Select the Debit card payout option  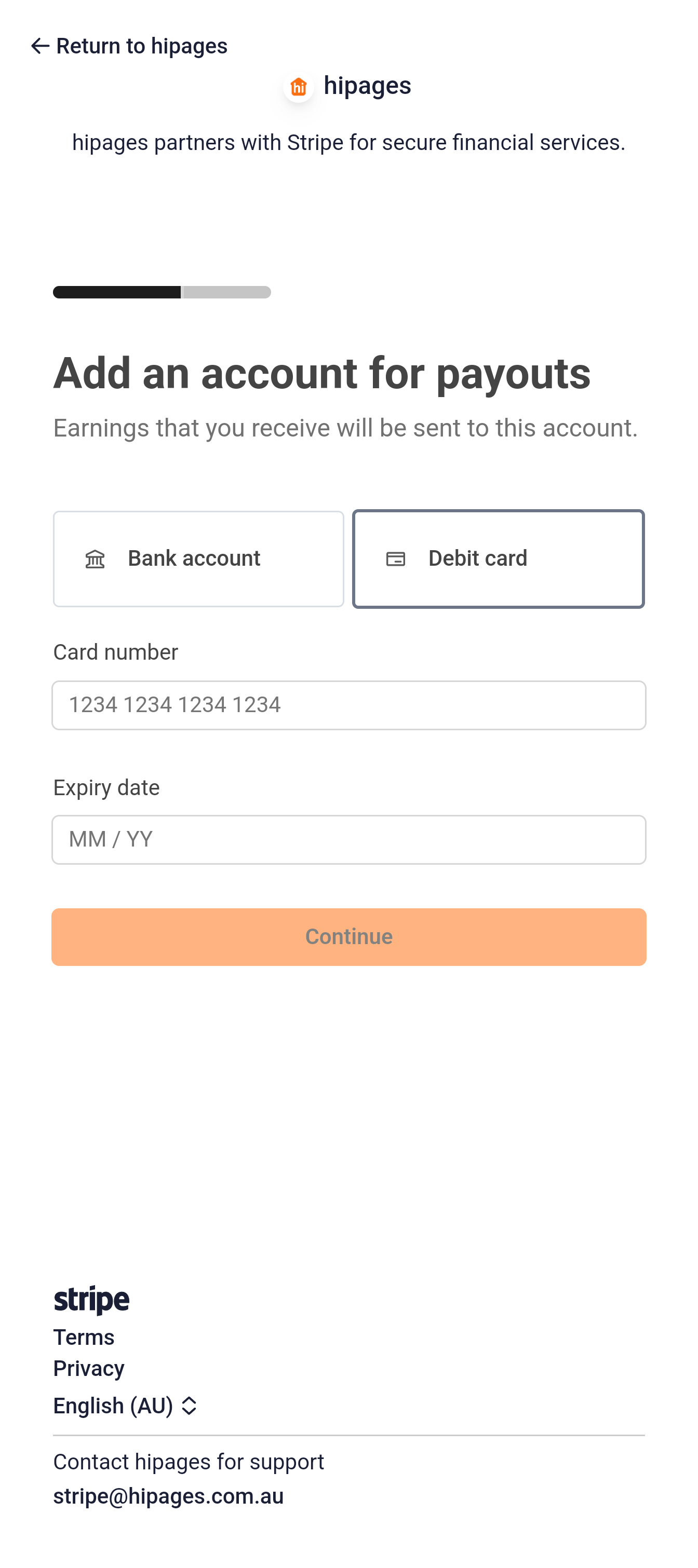tap(498, 559)
